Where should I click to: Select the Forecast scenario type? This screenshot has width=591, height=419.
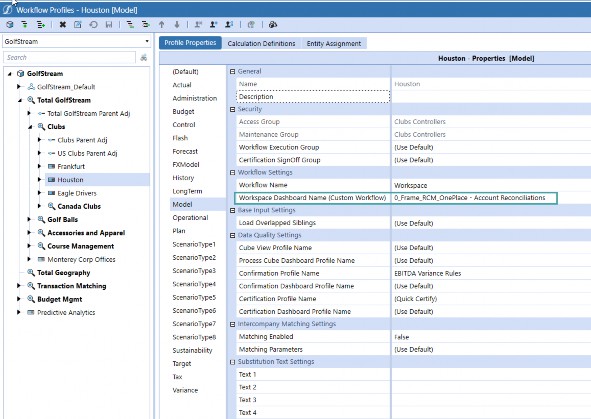coord(185,151)
